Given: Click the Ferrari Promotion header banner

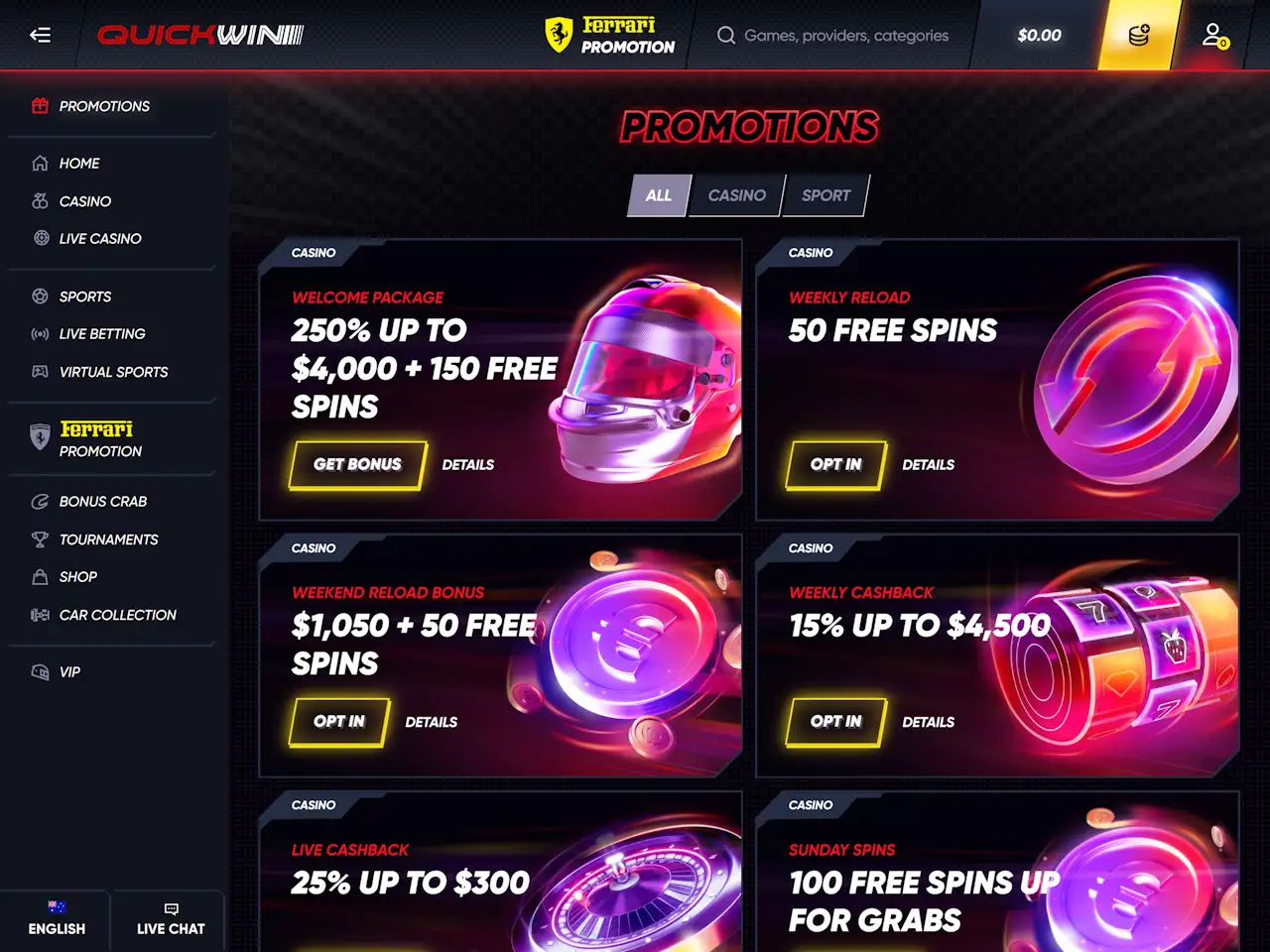Looking at the screenshot, I should [x=610, y=35].
